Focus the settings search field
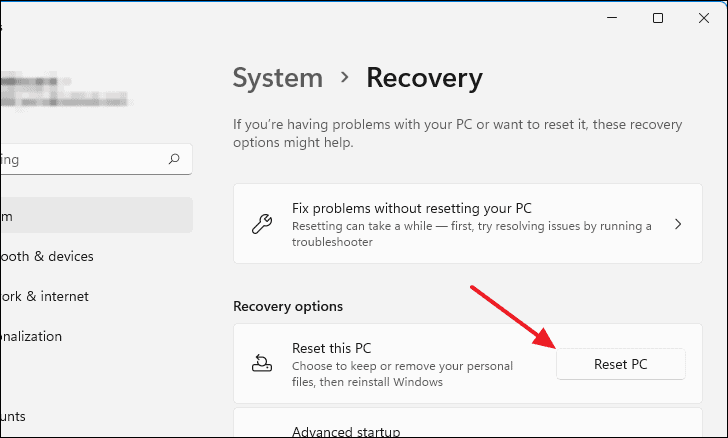Viewport: 728px width, 438px height. click(x=96, y=159)
